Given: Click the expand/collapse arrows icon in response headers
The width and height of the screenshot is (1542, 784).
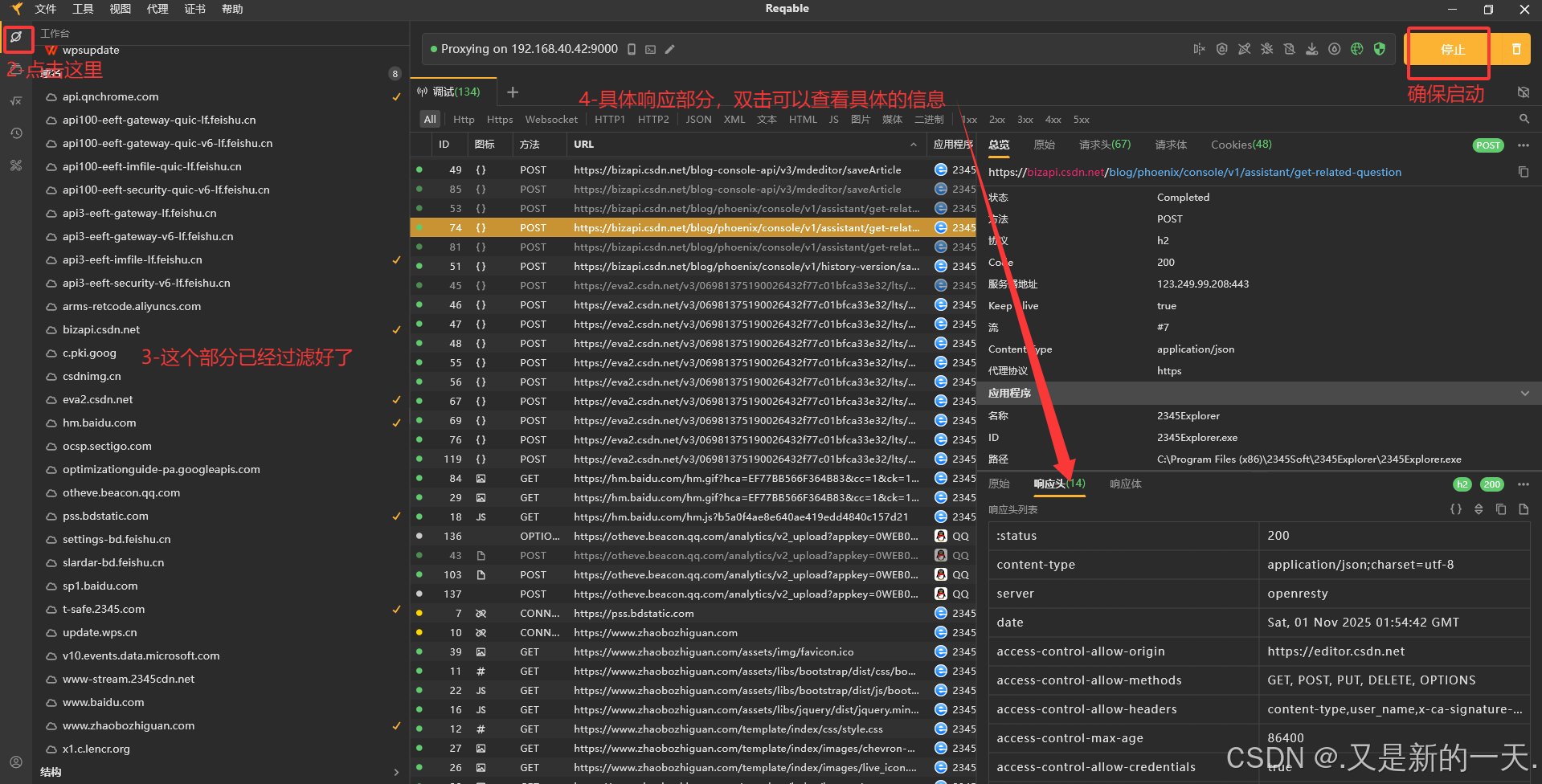Looking at the screenshot, I should coord(1479,509).
